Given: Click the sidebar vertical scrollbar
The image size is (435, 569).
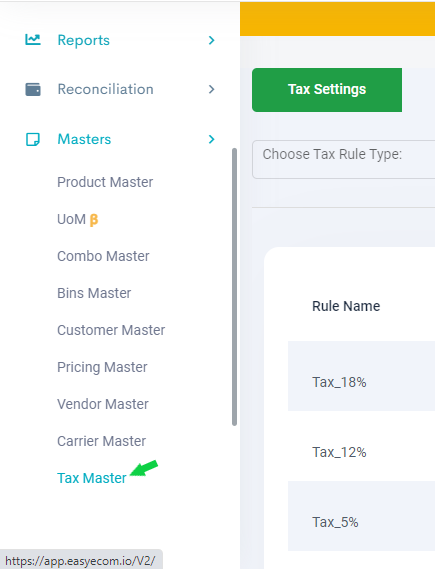Looking at the screenshot, I should point(234,287).
